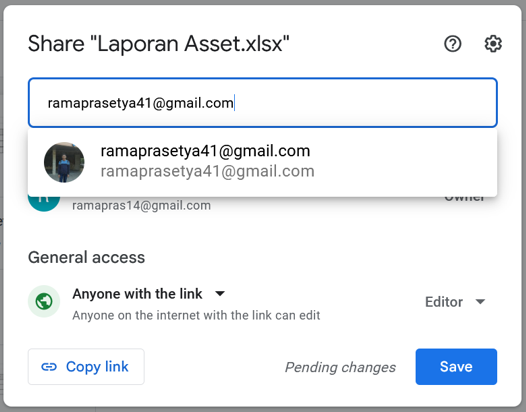Expand the Anyone with the link dropdown
Image resolution: width=526 pixels, height=412 pixels.
pos(220,294)
